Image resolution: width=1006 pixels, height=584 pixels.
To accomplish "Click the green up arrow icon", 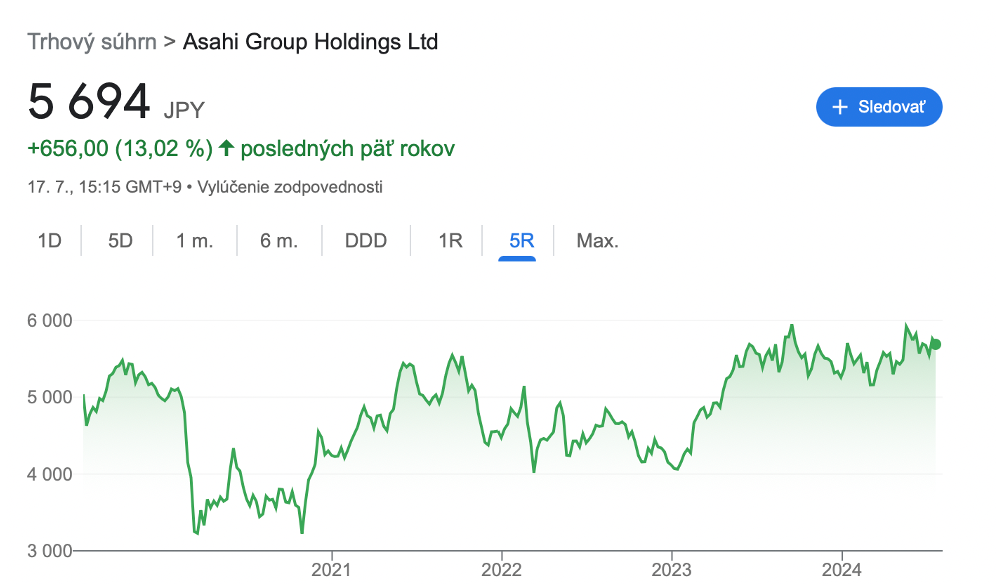I will tap(226, 149).
